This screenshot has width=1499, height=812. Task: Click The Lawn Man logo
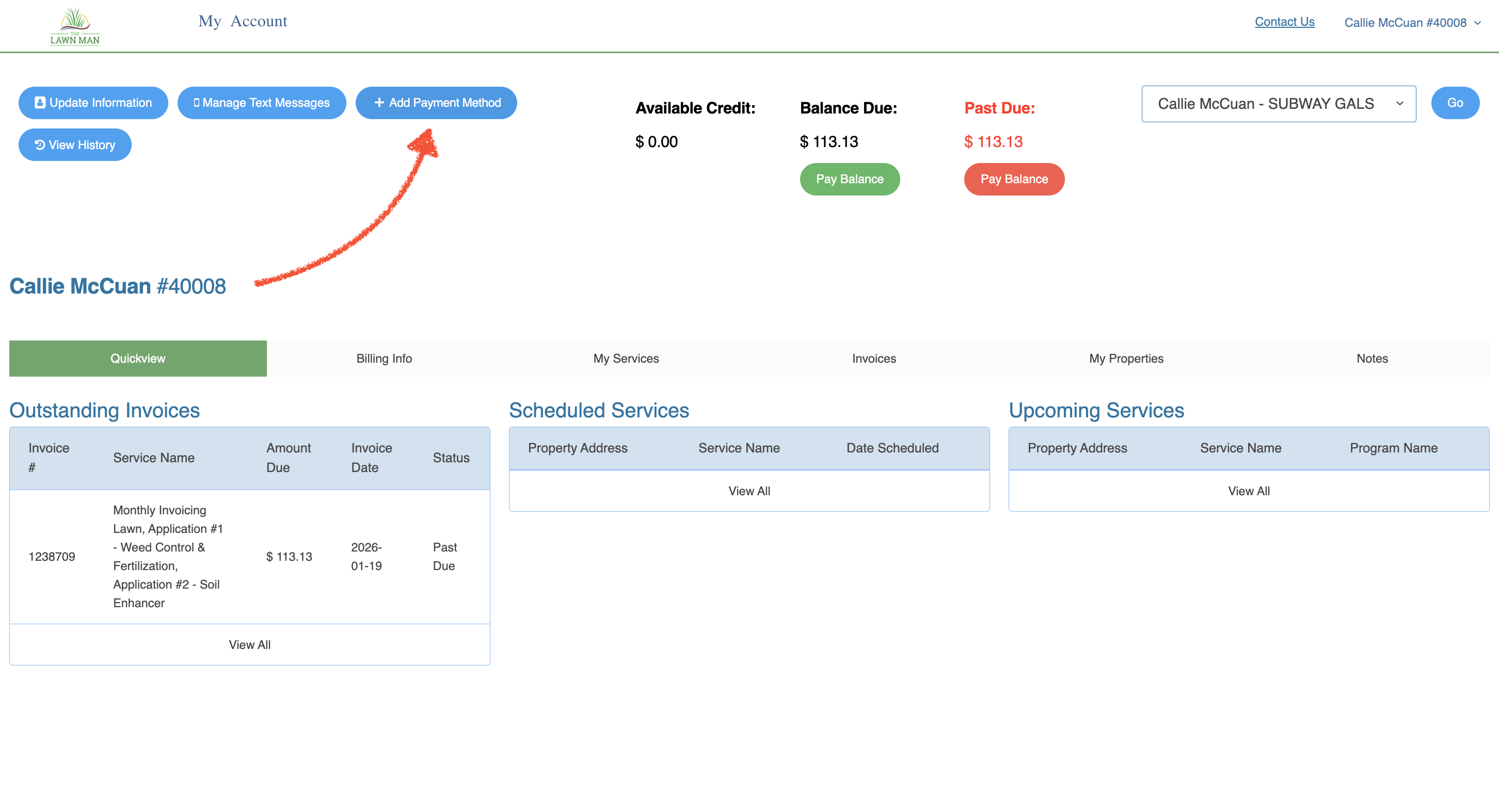coord(74,26)
